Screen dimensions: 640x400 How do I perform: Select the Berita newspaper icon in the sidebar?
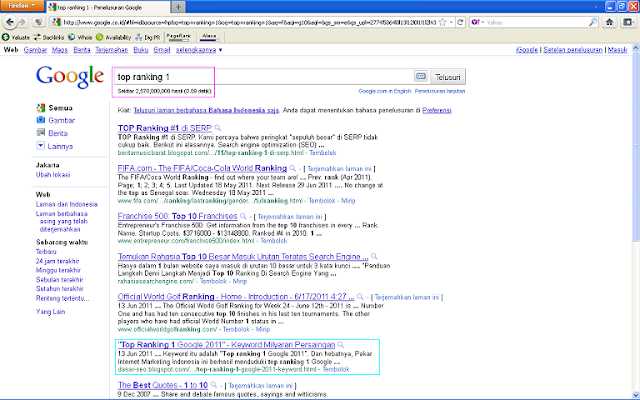point(40,132)
